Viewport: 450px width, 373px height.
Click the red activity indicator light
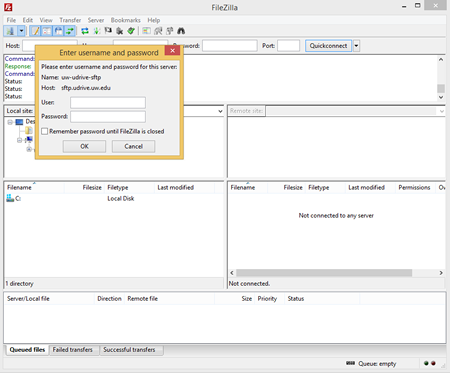[433, 363]
